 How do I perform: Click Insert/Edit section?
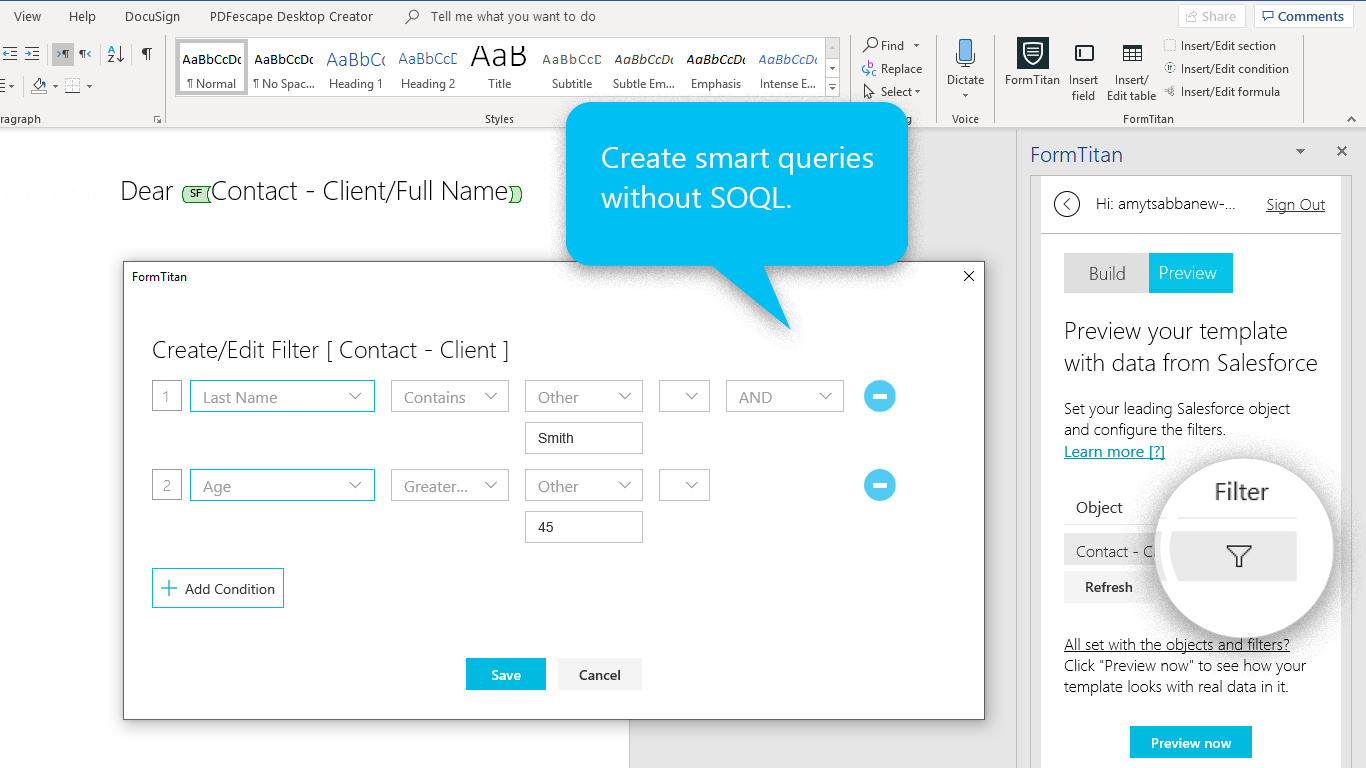1220,46
